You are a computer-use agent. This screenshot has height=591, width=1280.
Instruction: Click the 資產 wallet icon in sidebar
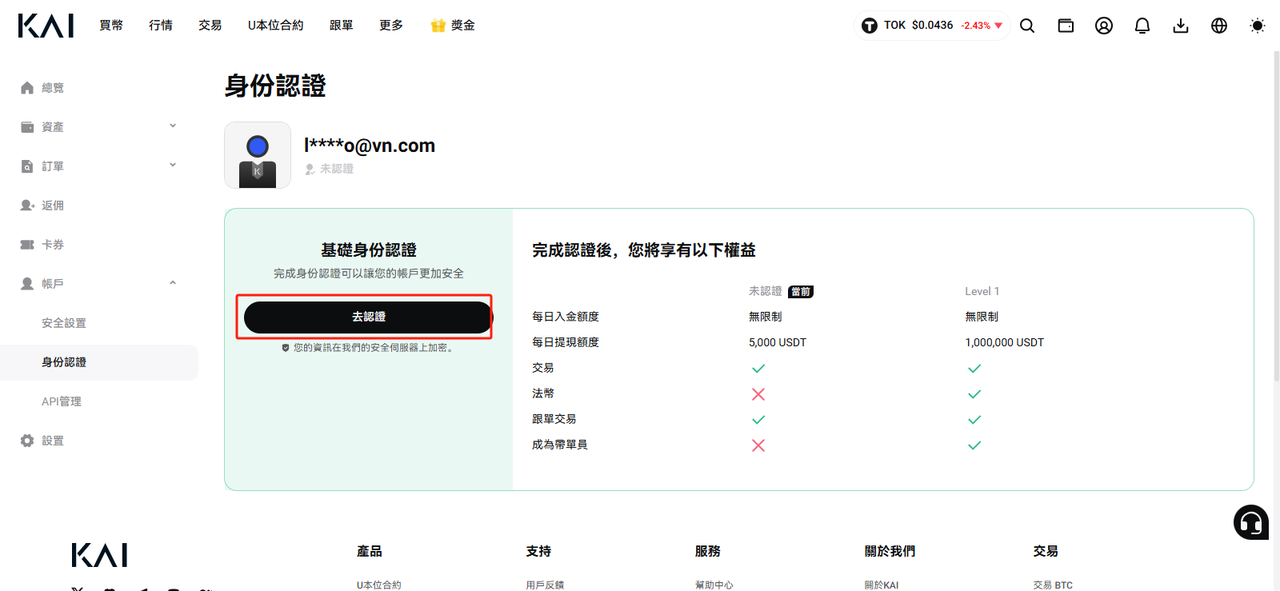tap(28, 127)
